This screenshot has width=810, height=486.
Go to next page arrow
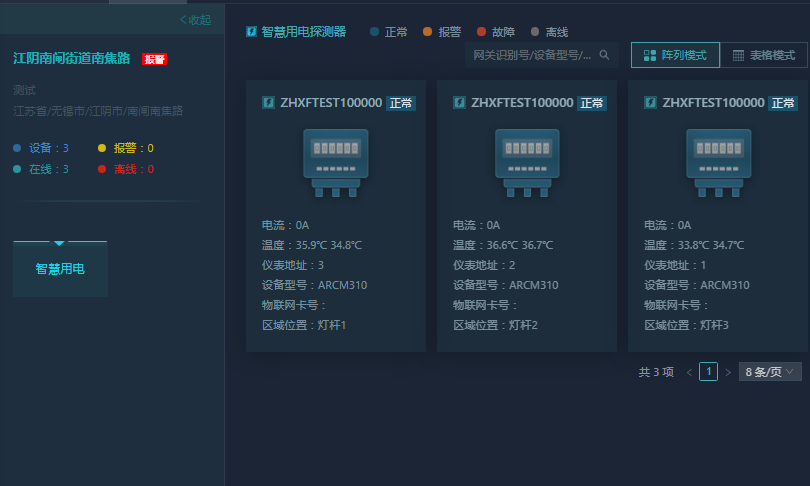tap(728, 372)
